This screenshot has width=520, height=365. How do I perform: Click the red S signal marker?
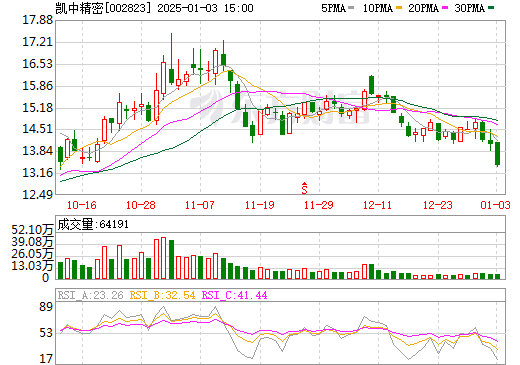tap(304, 188)
